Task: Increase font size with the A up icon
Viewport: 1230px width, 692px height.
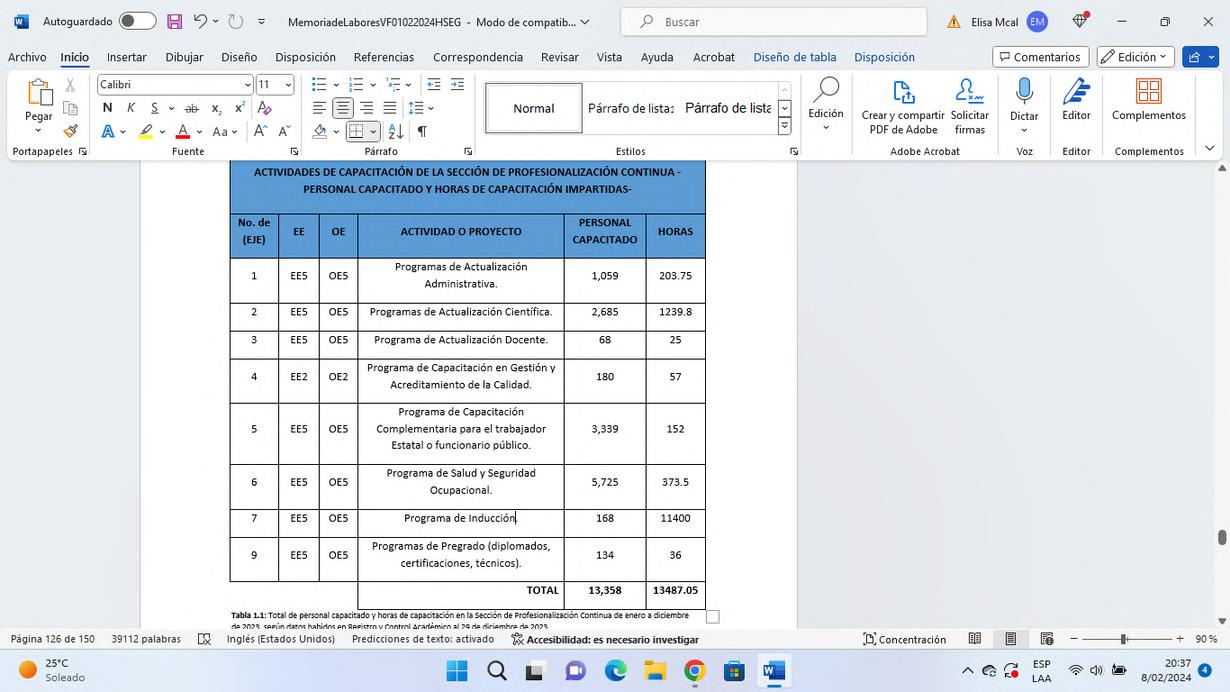Action: (260, 131)
